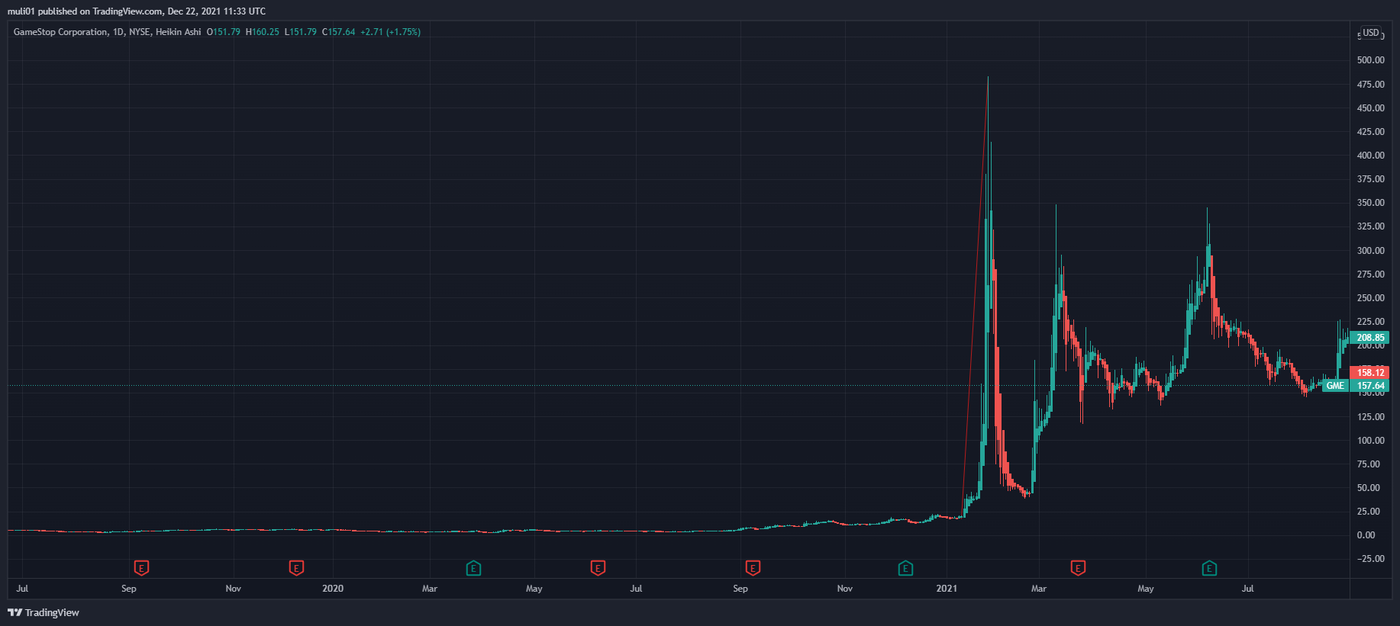This screenshot has width=1400, height=626.
Task: Click the muli01 published attribution text
Action: click(x=139, y=10)
